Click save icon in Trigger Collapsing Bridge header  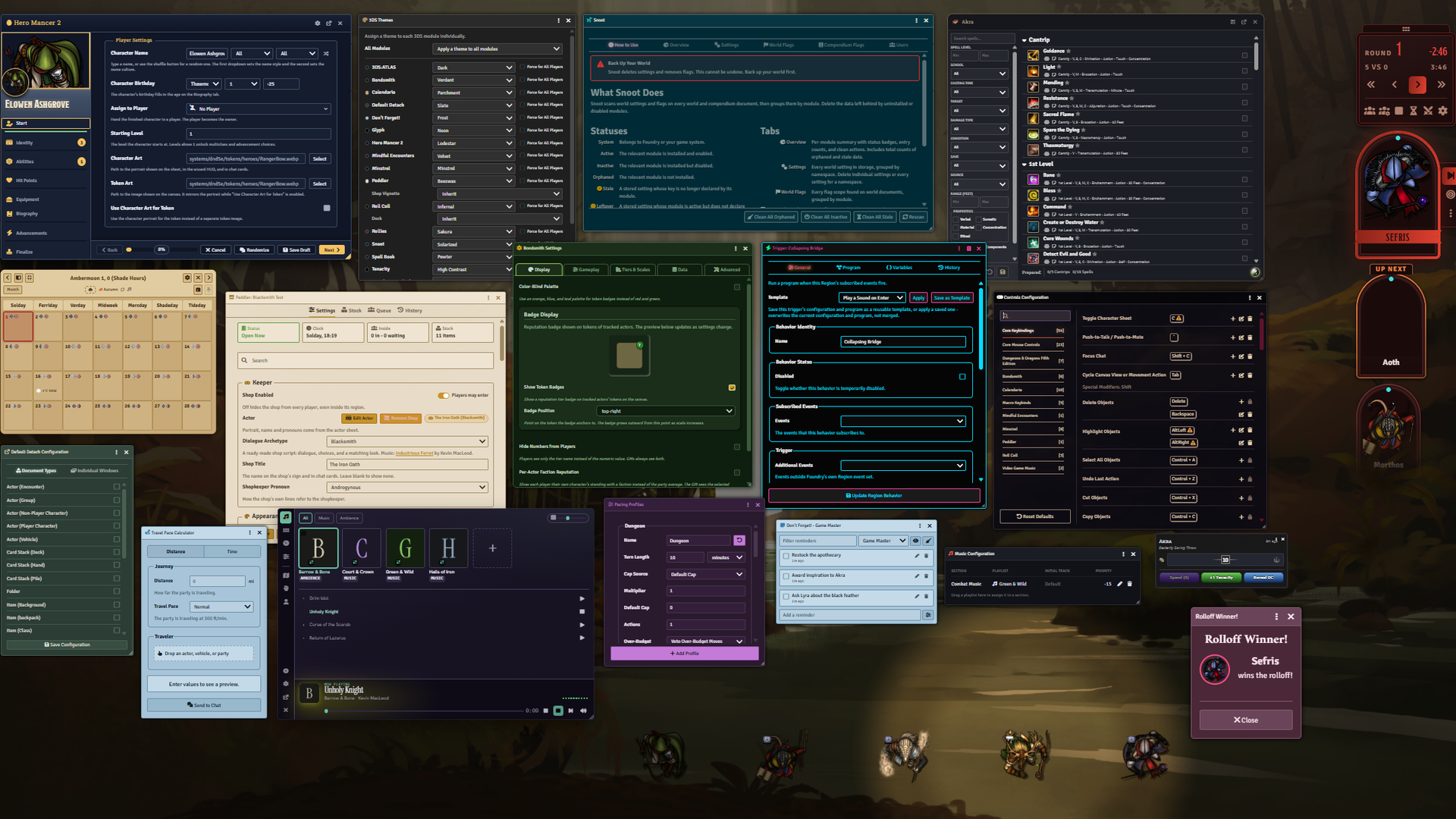tap(968, 248)
